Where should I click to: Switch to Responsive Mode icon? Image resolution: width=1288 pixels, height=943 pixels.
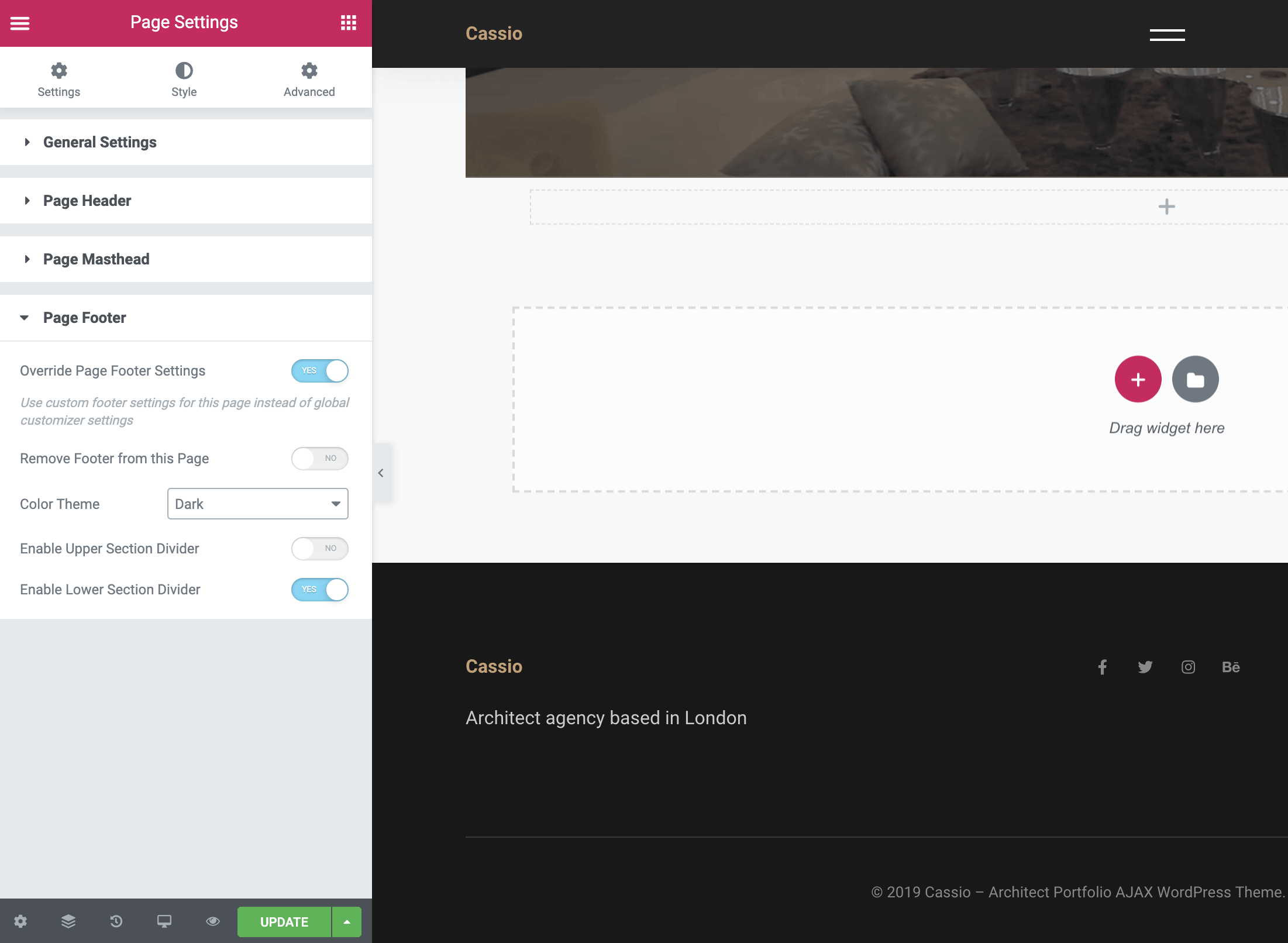coord(164,921)
